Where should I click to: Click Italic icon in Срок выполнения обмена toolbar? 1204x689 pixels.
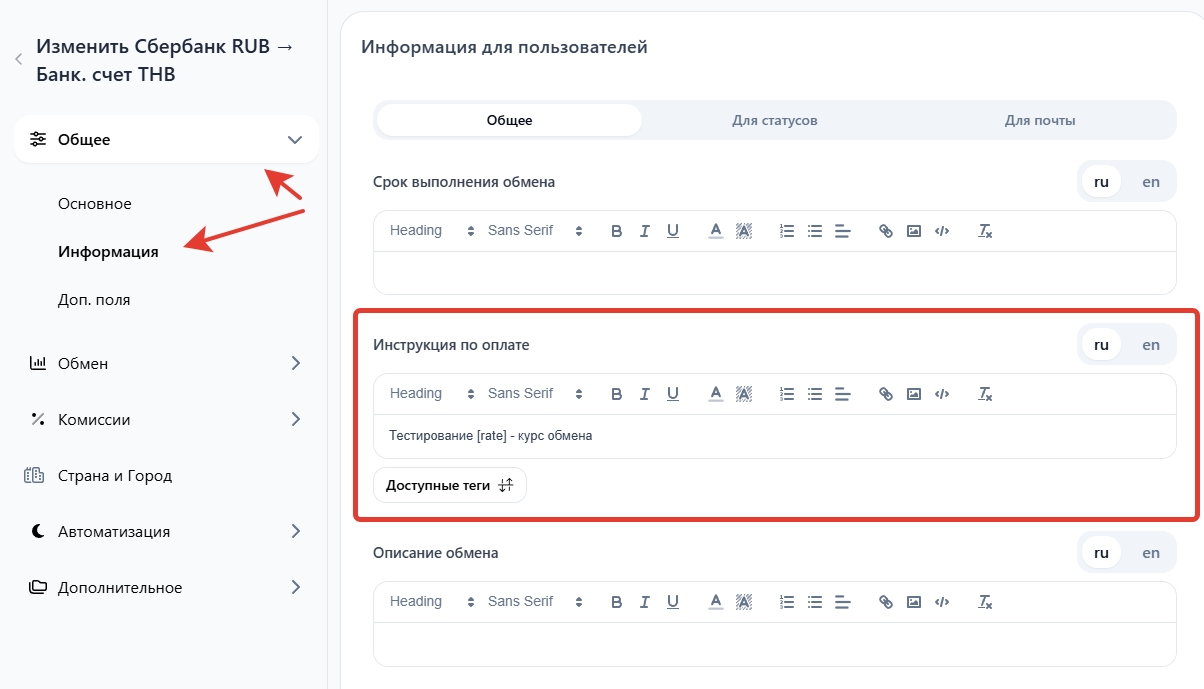(644, 231)
